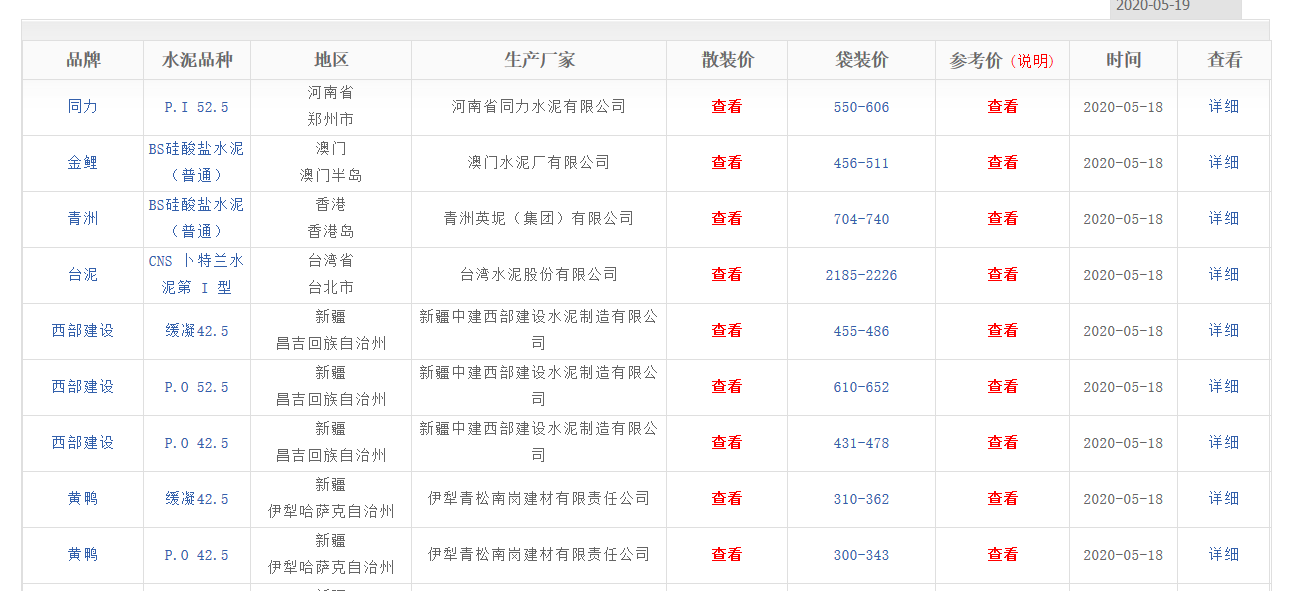Screen dimensions: 1296x591
Task: Open 详细 for the 黄鸭 缓凝42.5 row
Action: click(1223, 499)
